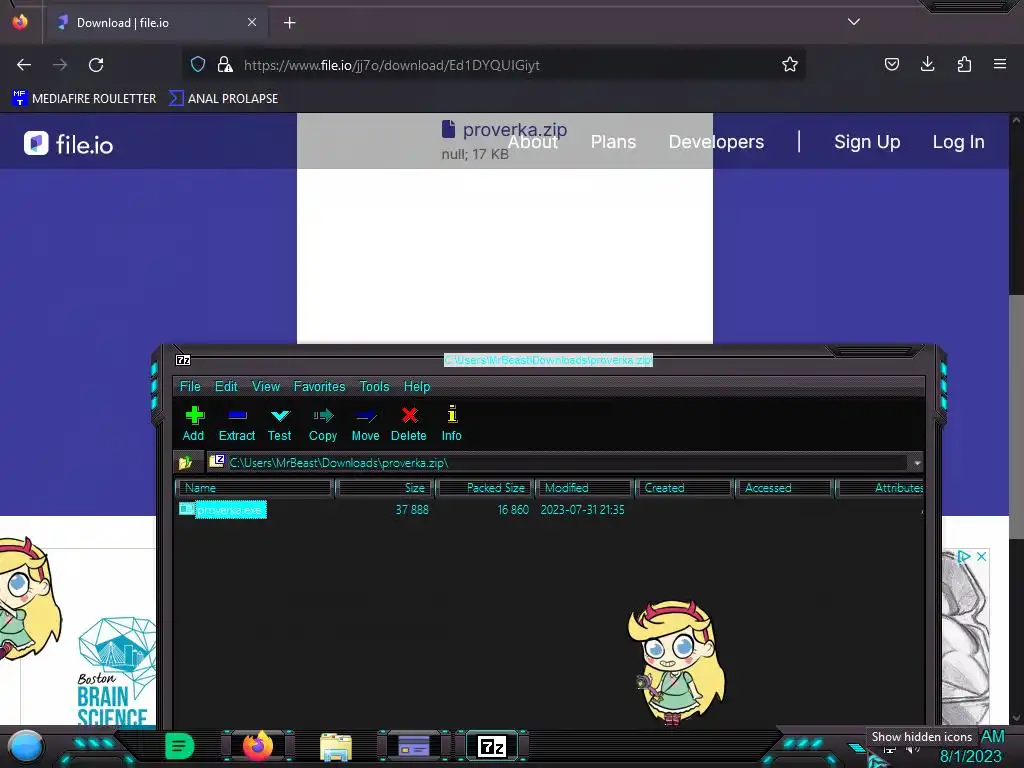Open Firefox extensions menu
The height and width of the screenshot is (768, 1024).
point(964,64)
